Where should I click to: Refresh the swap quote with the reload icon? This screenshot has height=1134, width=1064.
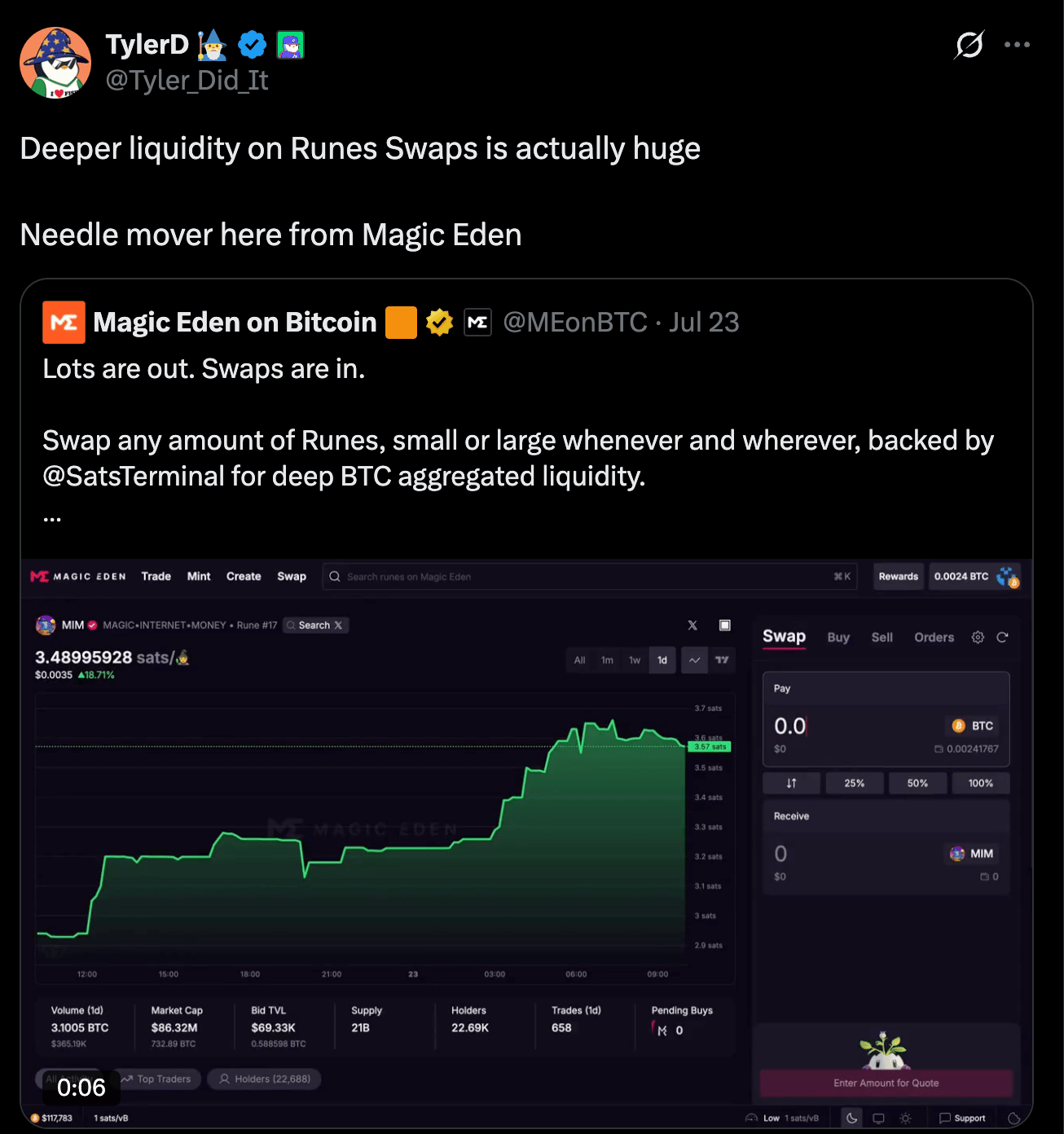1003,637
